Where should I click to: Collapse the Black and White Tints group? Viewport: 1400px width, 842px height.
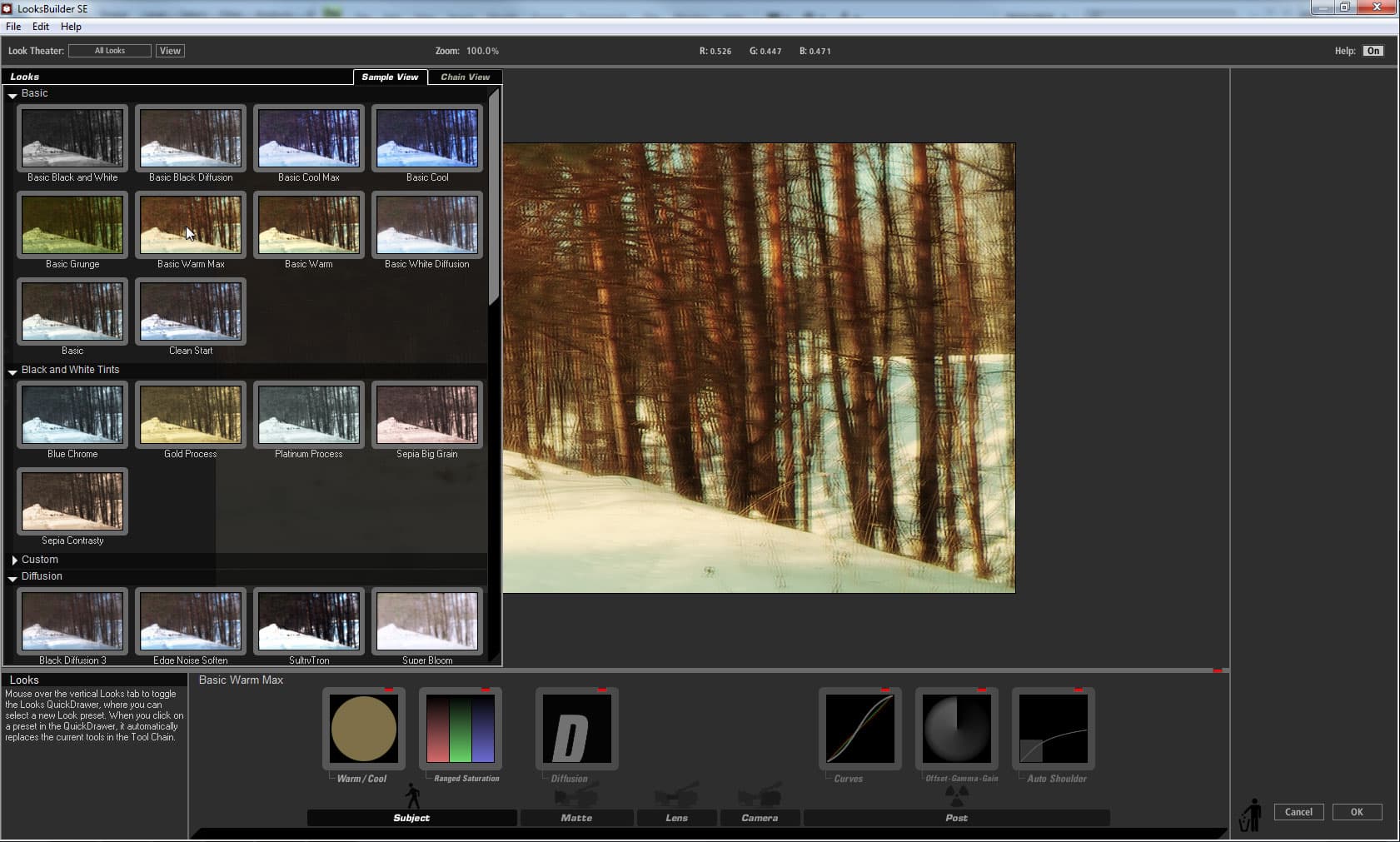pyautogui.click(x=12, y=371)
